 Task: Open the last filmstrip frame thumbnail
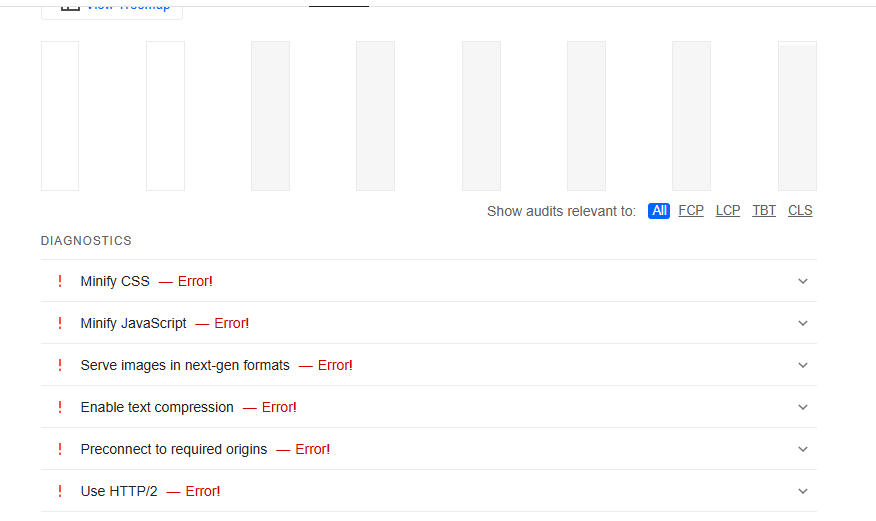pos(797,116)
